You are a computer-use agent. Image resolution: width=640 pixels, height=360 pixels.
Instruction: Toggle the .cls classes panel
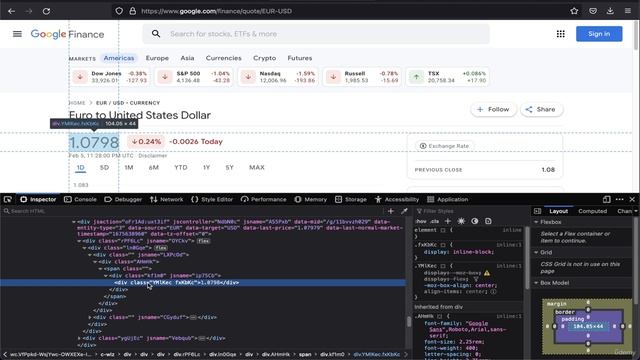pos(435,221)
